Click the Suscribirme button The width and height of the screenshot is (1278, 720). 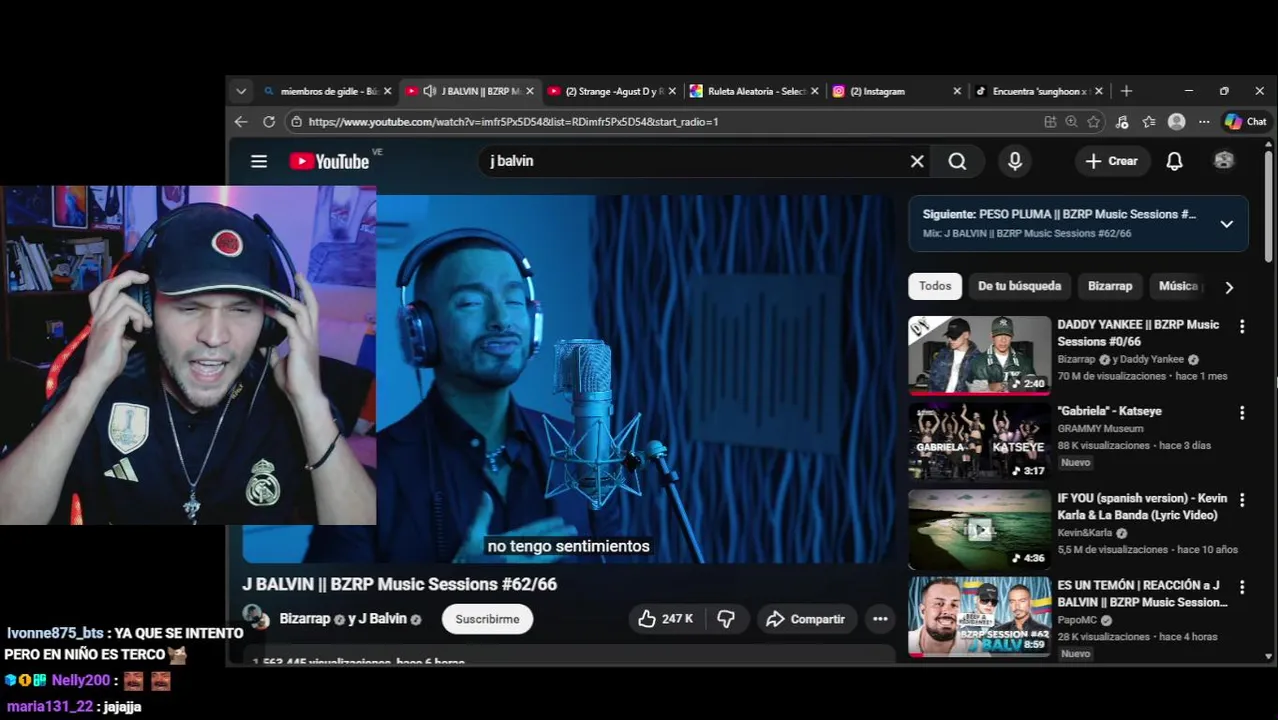487,619
